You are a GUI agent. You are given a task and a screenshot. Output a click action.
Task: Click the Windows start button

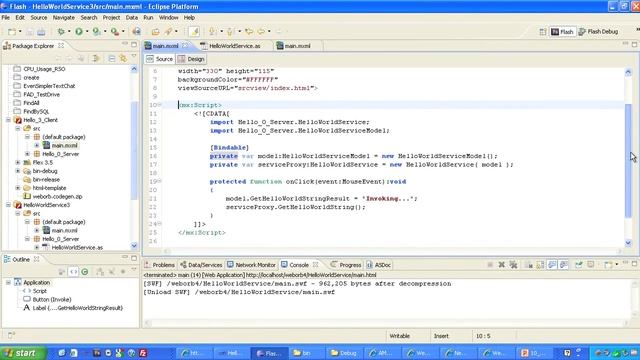pyautogui.click(x=23, y=353)
